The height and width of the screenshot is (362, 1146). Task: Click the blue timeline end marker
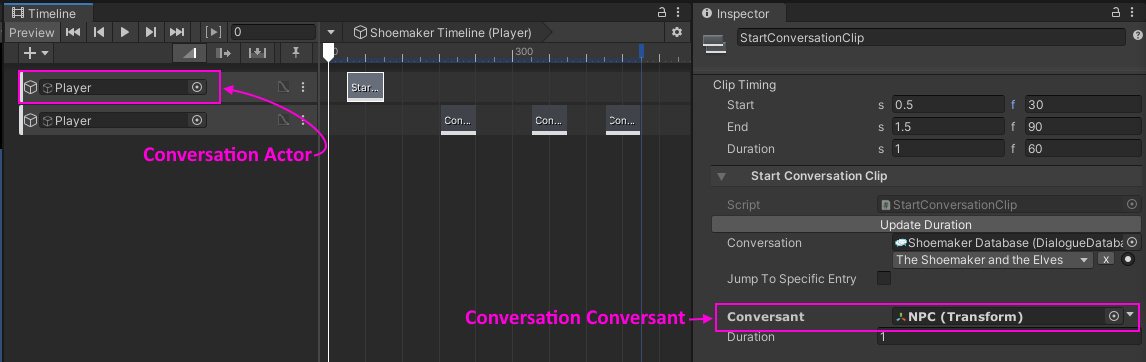point(641,50)
